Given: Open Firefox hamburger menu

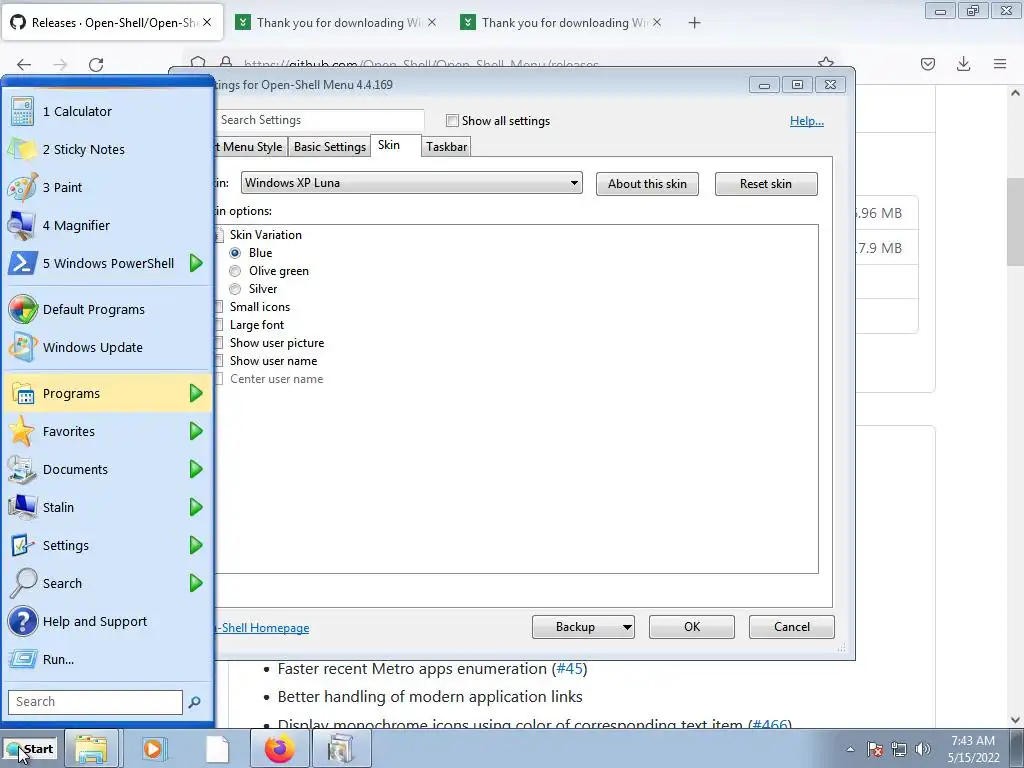Looking at the screenshot, I should (x=1000, y=64).
